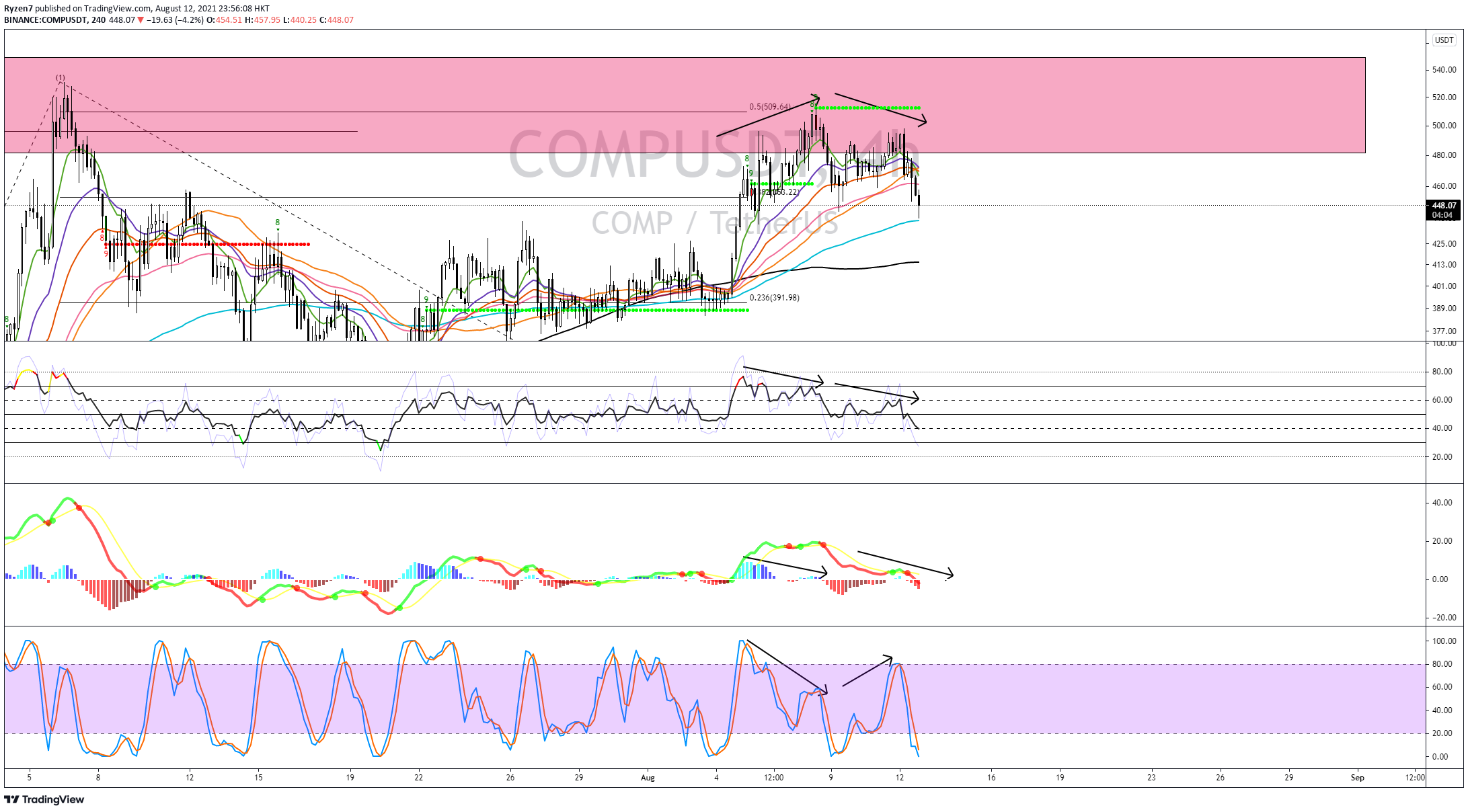
Task: Click the L:440.25 low value in header
Action: point(299,20)
